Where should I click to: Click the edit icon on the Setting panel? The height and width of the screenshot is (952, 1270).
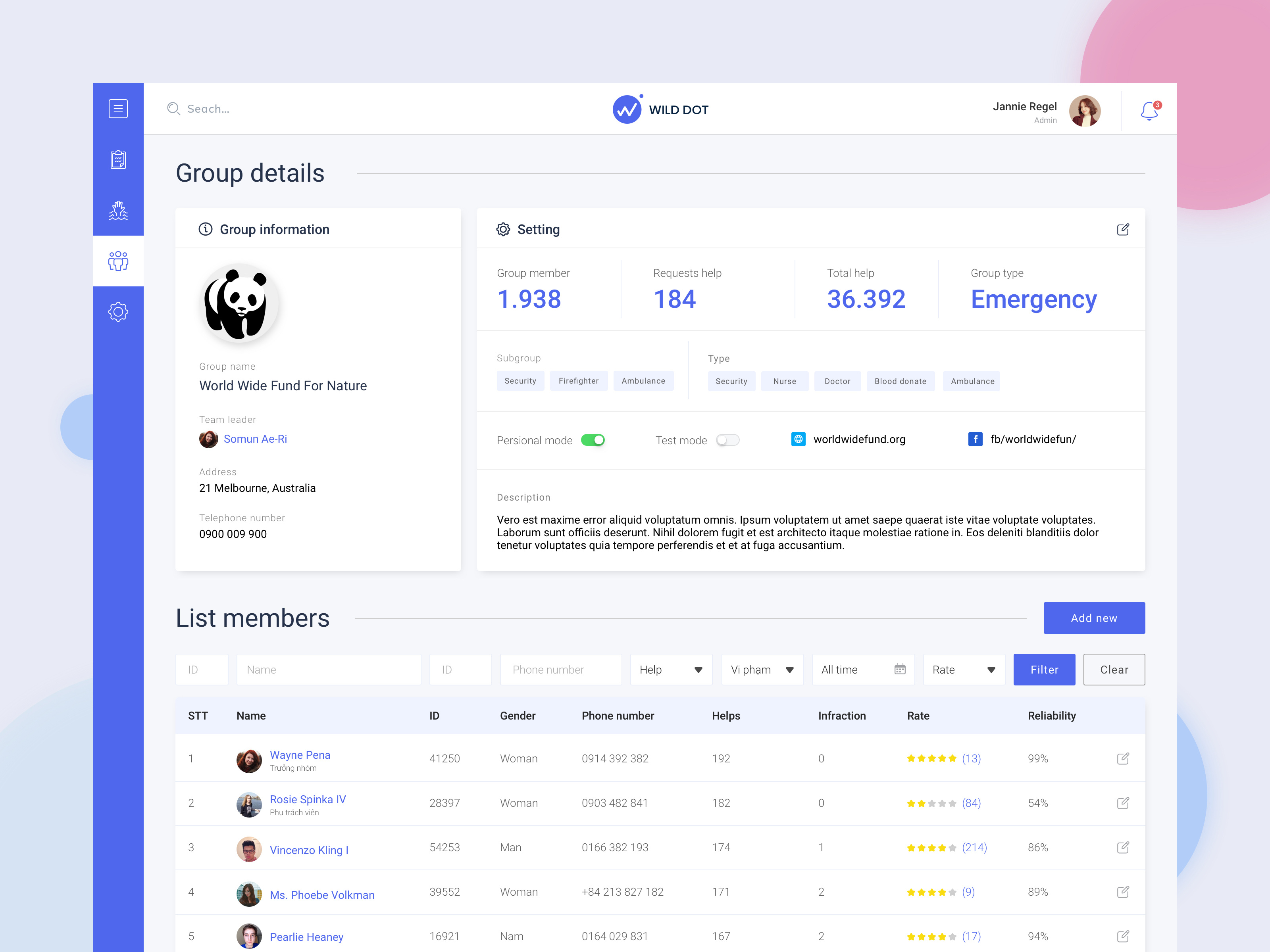(1123, 229)
